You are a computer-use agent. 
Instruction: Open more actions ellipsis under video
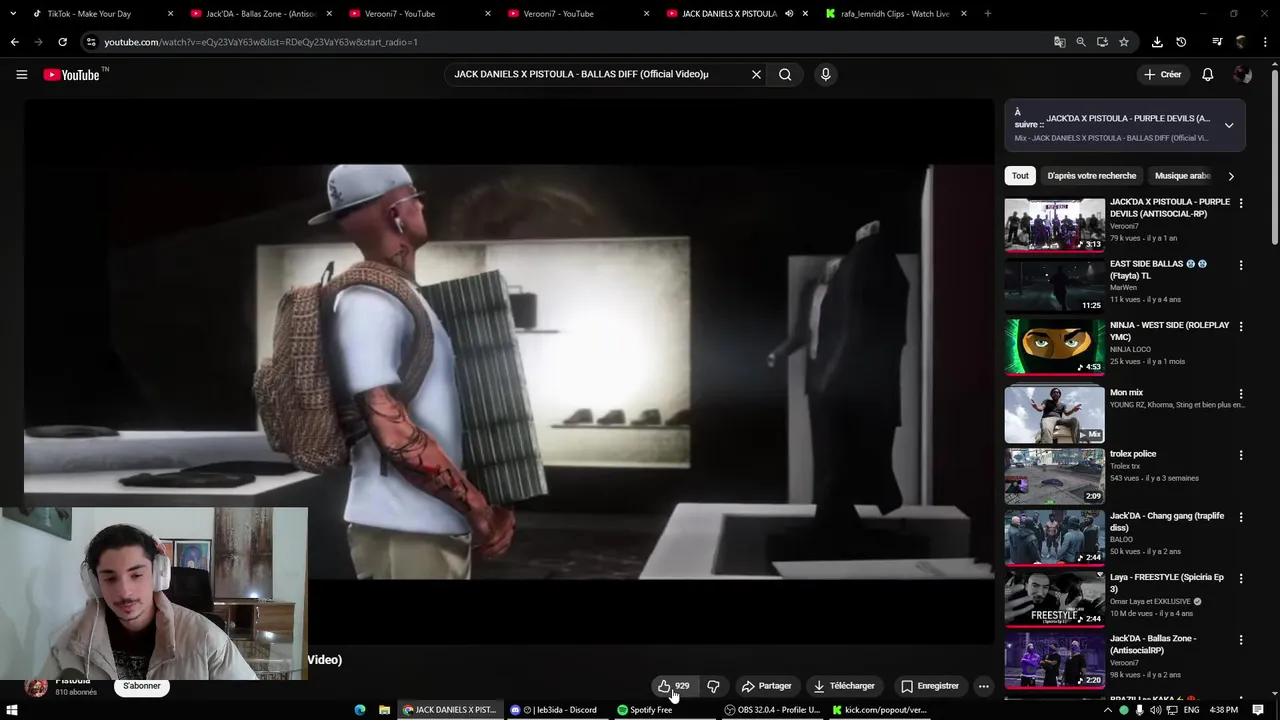click(983, 686)
